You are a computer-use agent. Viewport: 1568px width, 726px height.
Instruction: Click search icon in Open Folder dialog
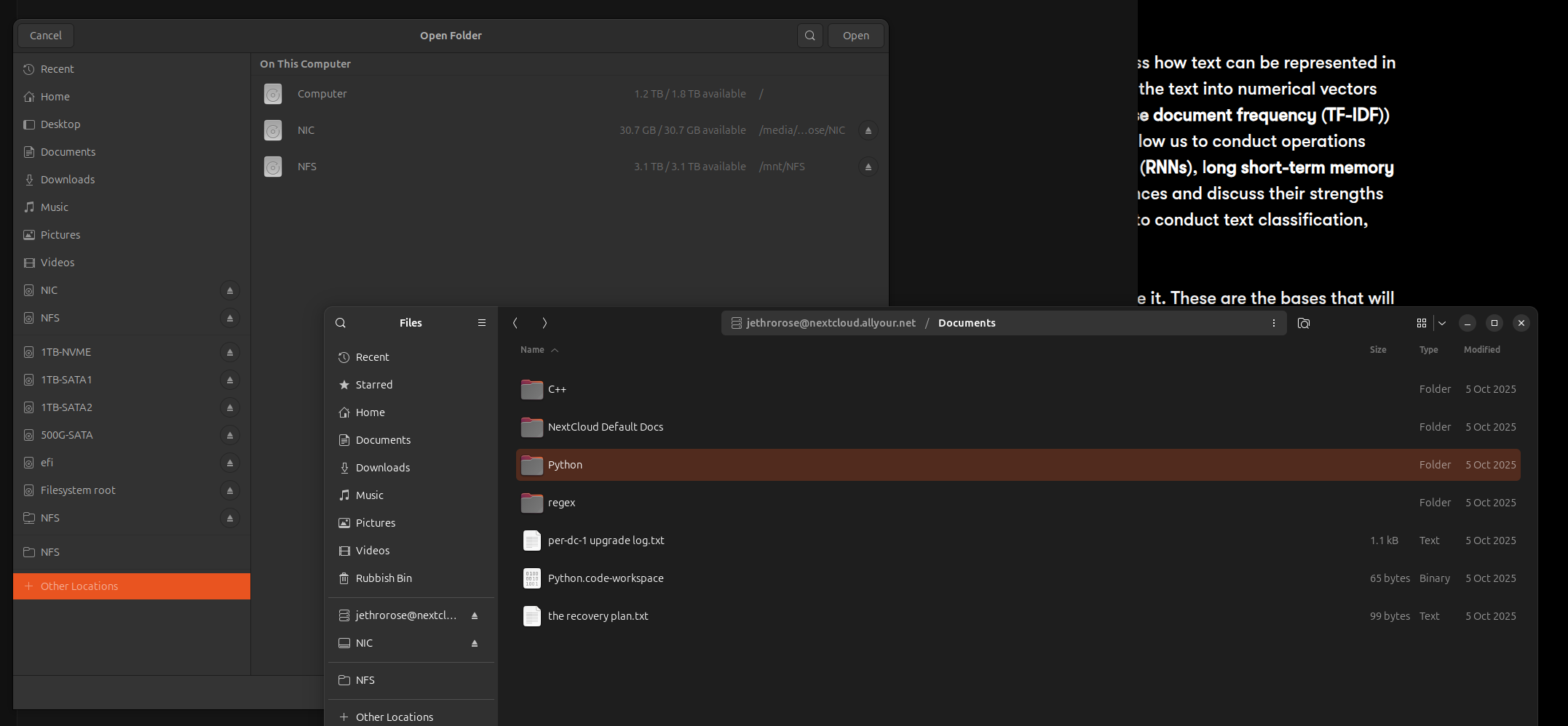click(809, 36)
